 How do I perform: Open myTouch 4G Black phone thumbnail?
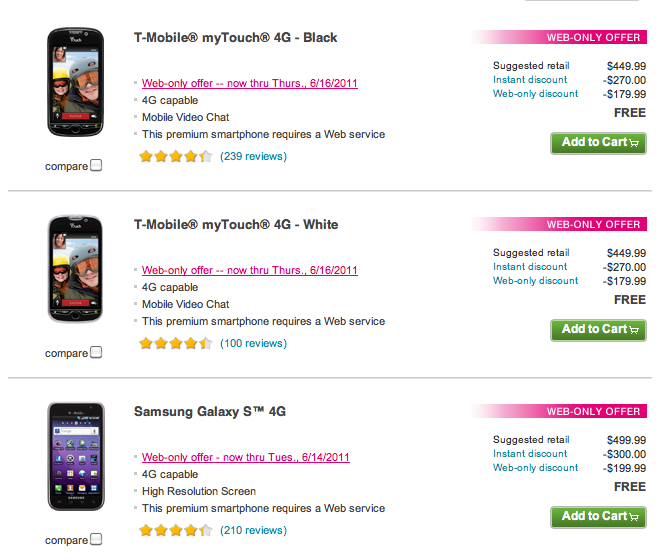(x=75, y=89)
